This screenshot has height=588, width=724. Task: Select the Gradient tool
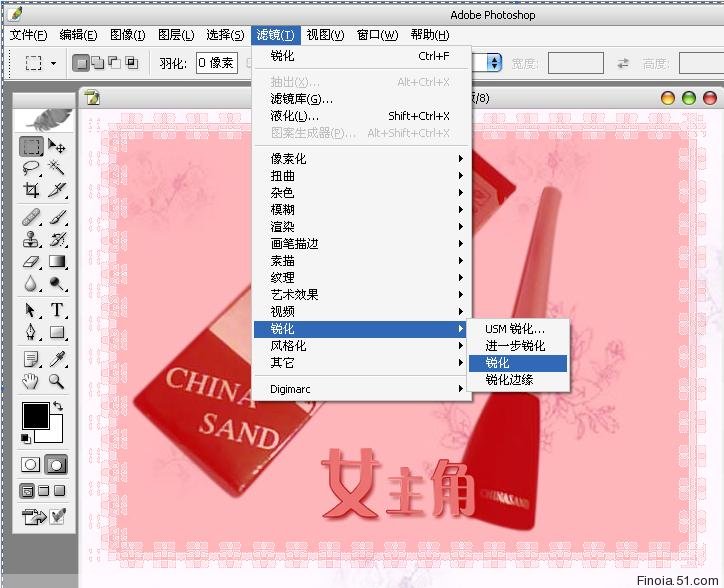57,261
